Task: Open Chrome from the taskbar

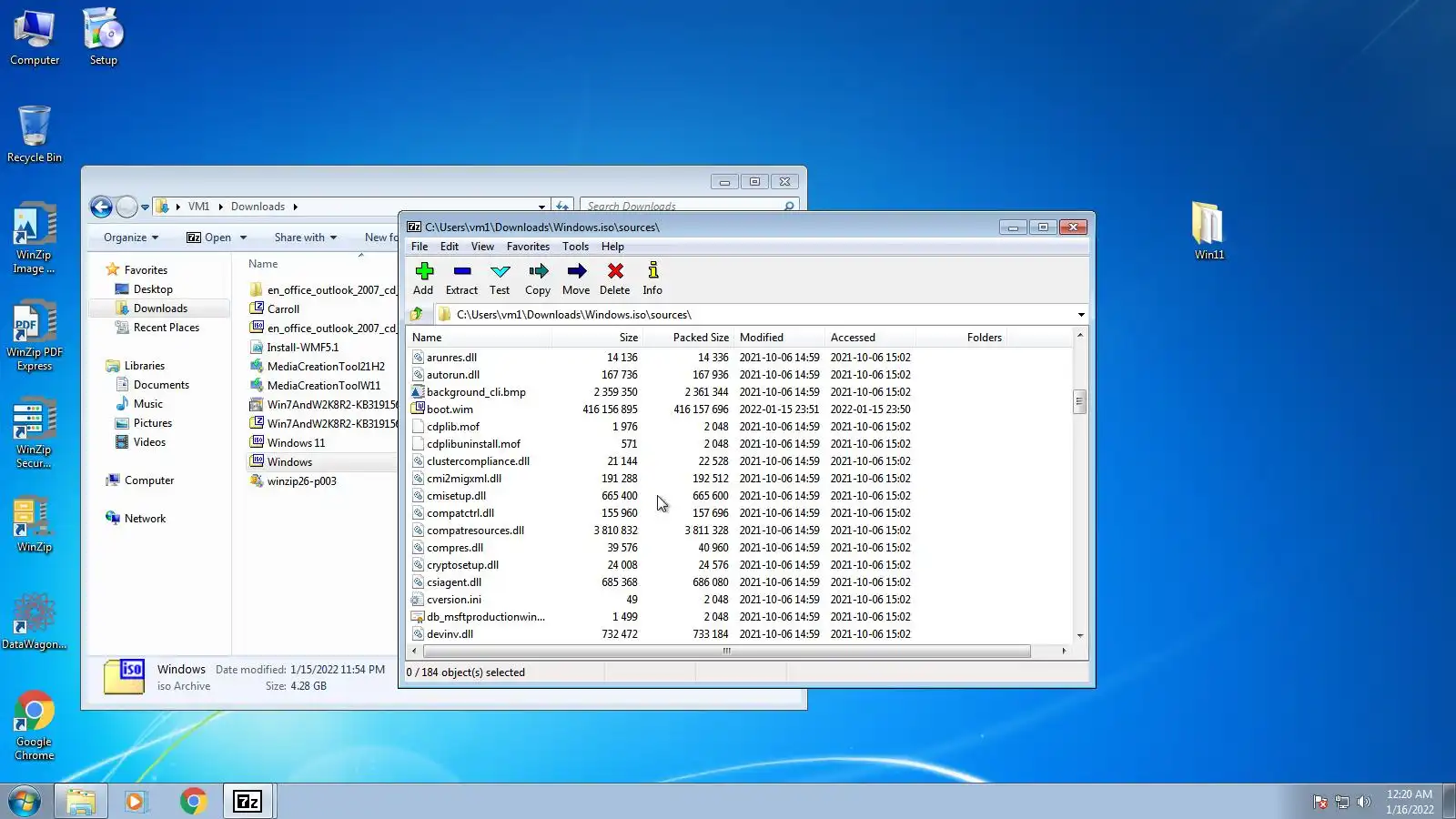Action: click(x=193, y=801)
